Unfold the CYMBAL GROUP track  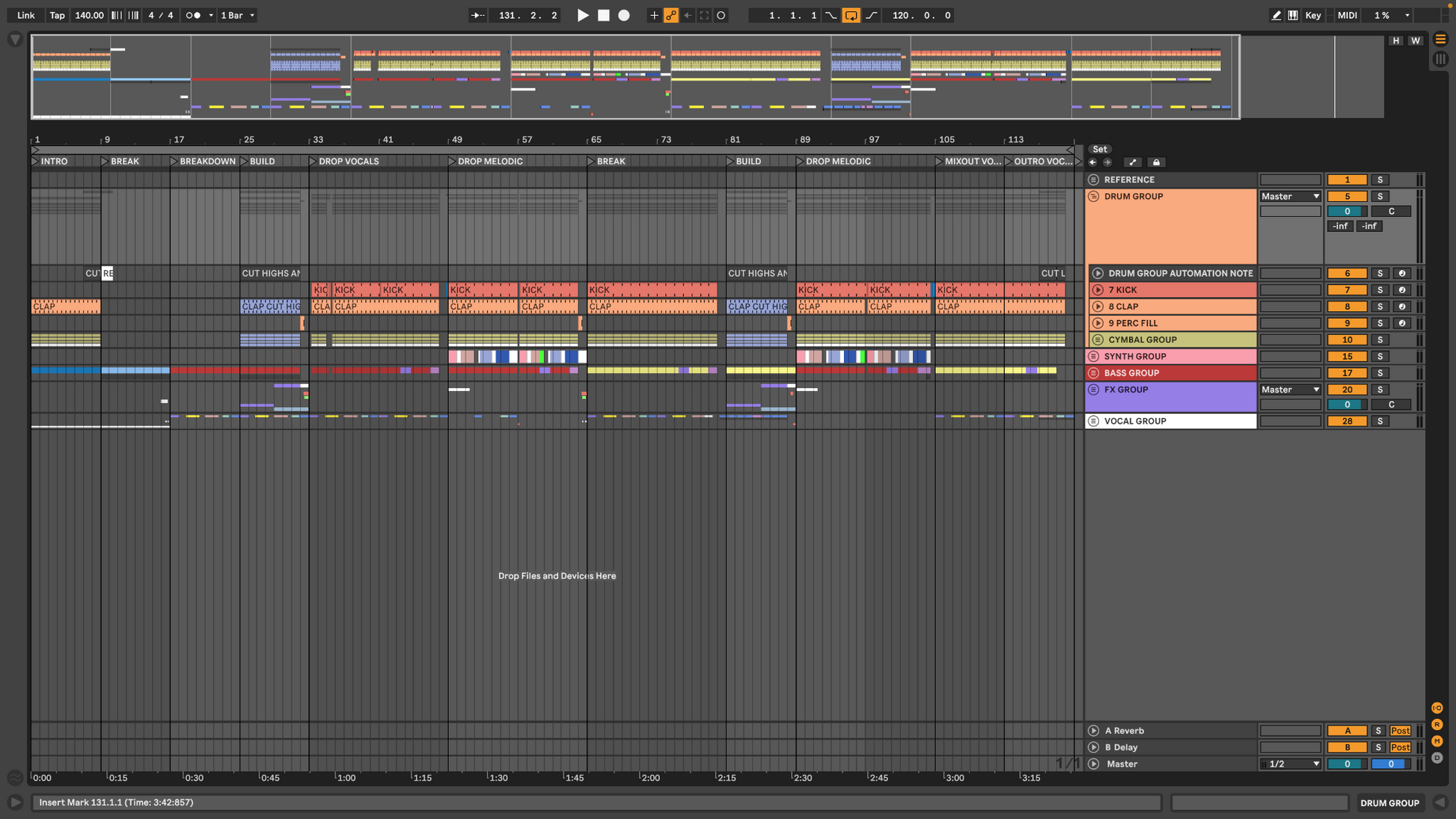pyautogui.click(x=1098, y=340)
